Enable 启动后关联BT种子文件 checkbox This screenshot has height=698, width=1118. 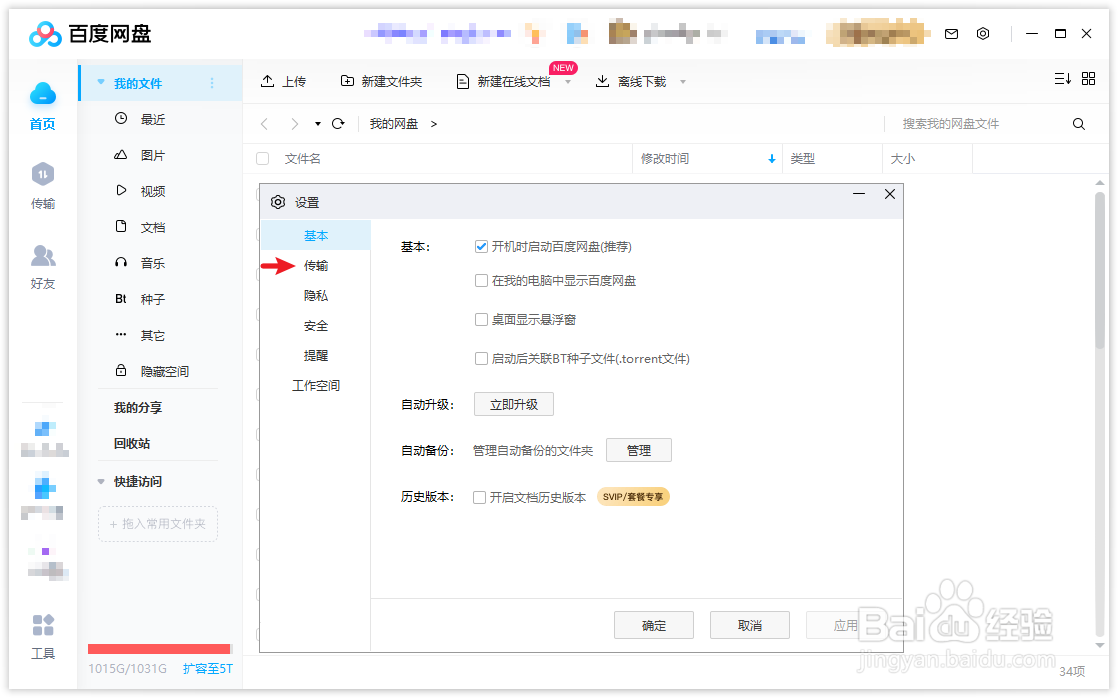pos(481,359)
